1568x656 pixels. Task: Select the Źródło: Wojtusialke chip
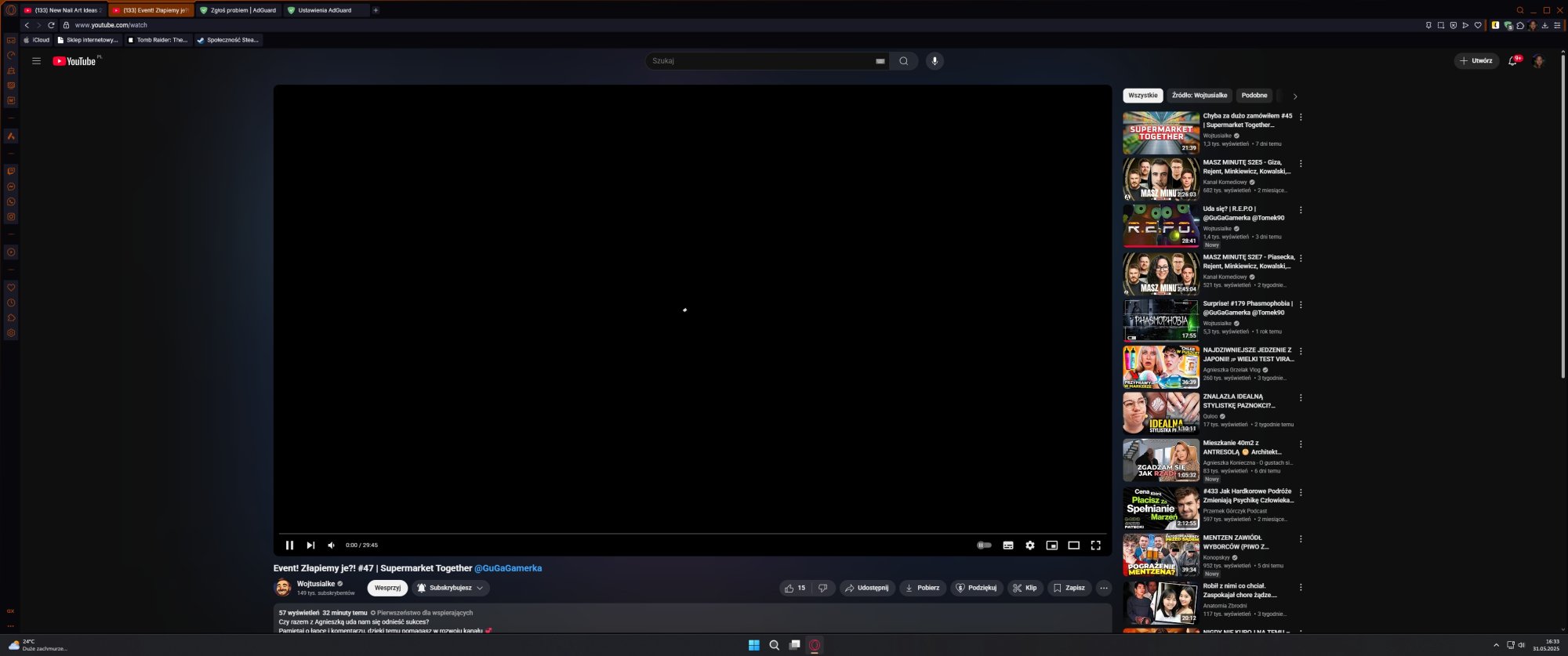tap(1200, 96)
